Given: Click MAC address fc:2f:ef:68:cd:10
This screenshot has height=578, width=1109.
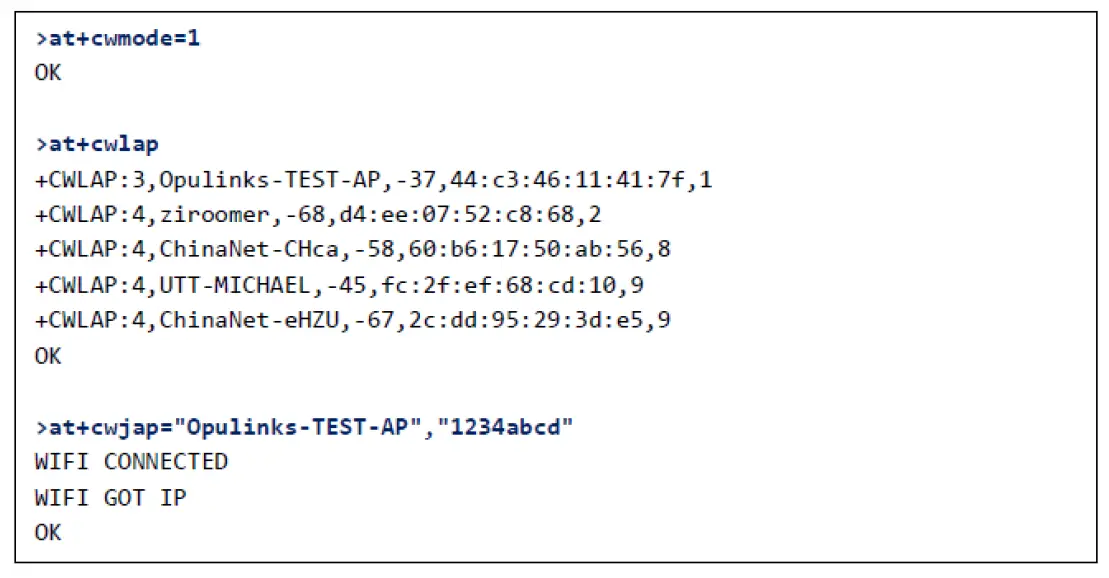Looking at the screenshot, I should 521,286.
